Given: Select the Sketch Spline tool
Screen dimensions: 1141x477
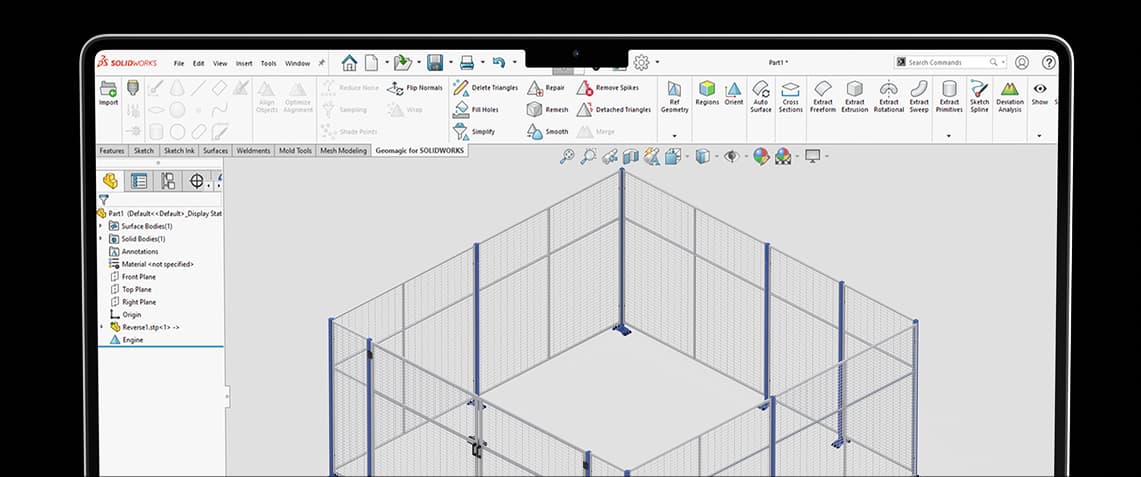Looking at the screenshot, I should tap(979, 97).
